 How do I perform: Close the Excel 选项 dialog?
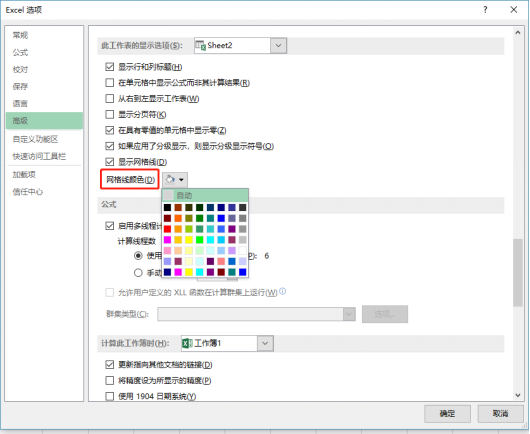click(514, 10)
